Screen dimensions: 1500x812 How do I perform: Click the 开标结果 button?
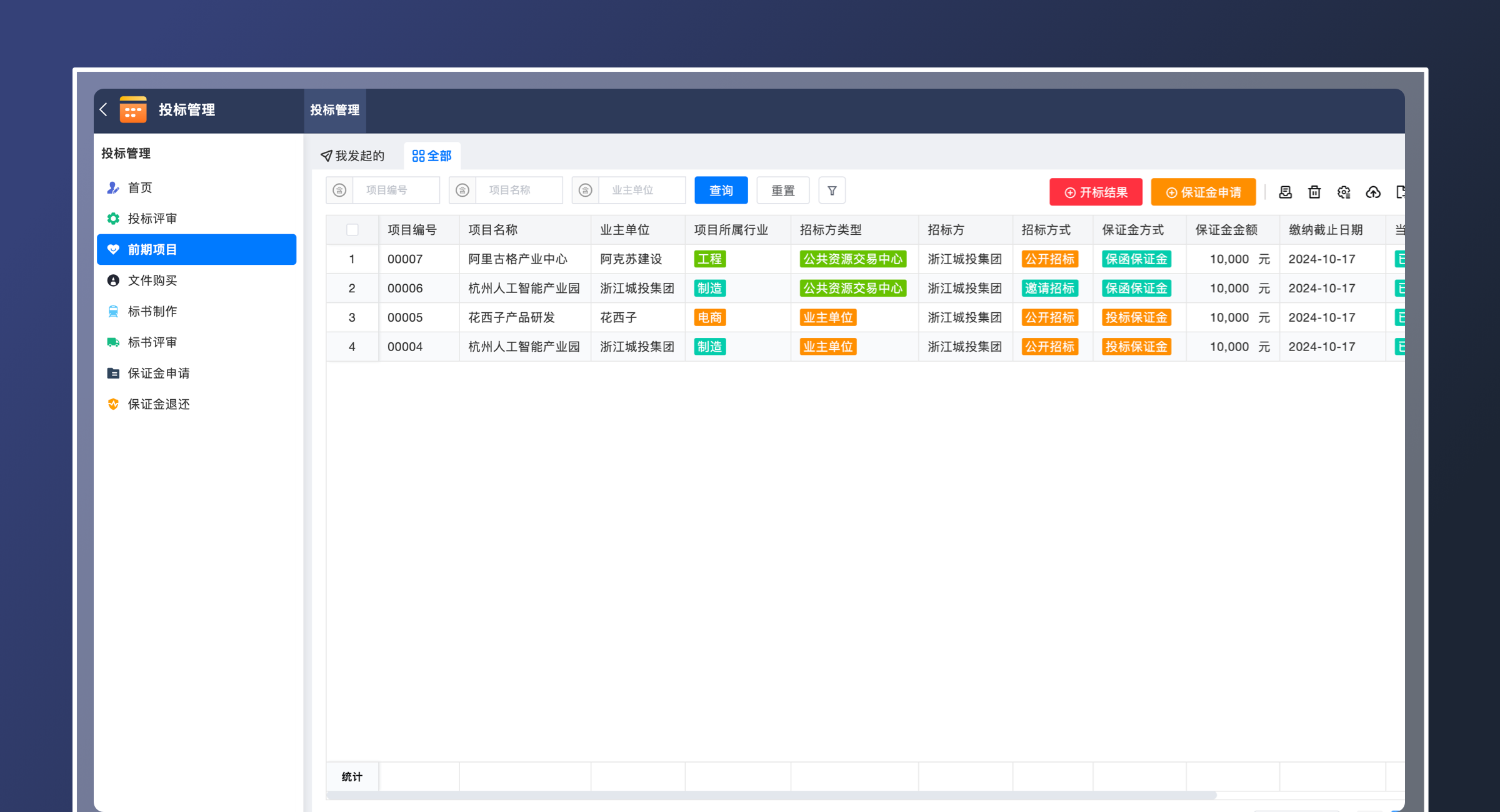click(1096, 192)
